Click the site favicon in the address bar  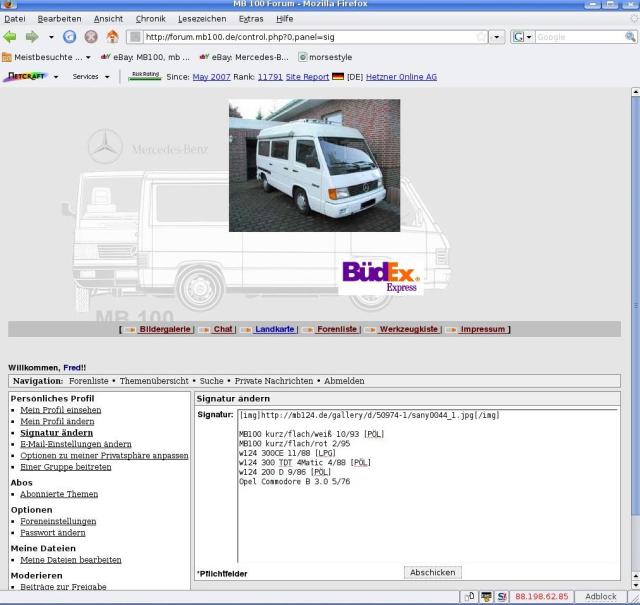[135, 37]
